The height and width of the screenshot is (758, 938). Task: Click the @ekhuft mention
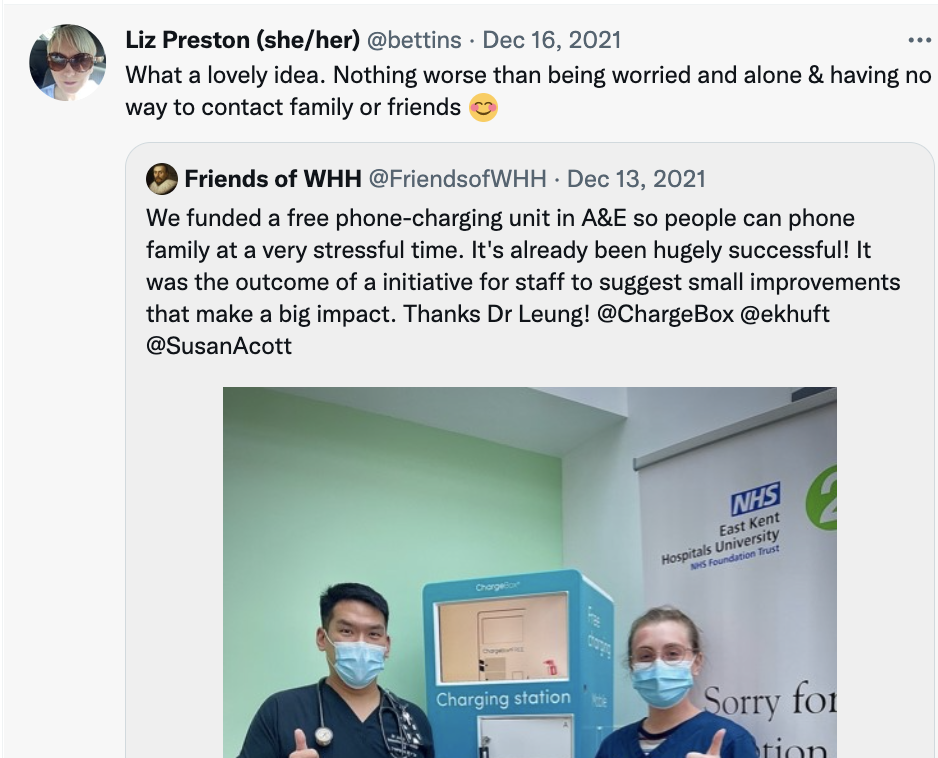point(785,313)
